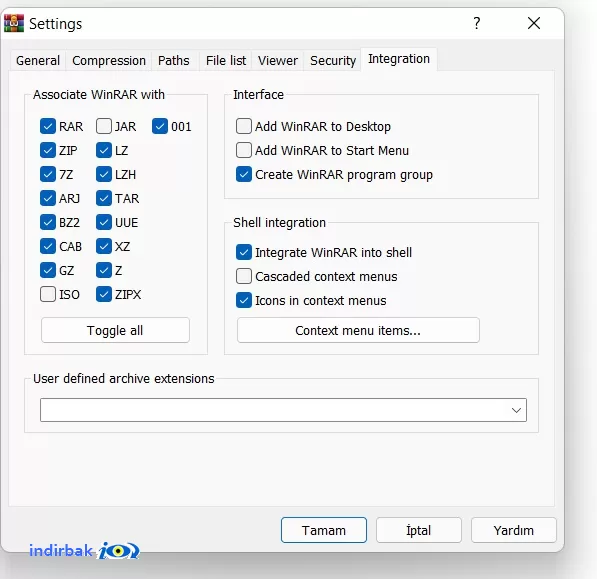The height and width of the screenshot is (579, 597).
Task: Uncheck the RAR association checkbox
Action: [x=48, y=126]
